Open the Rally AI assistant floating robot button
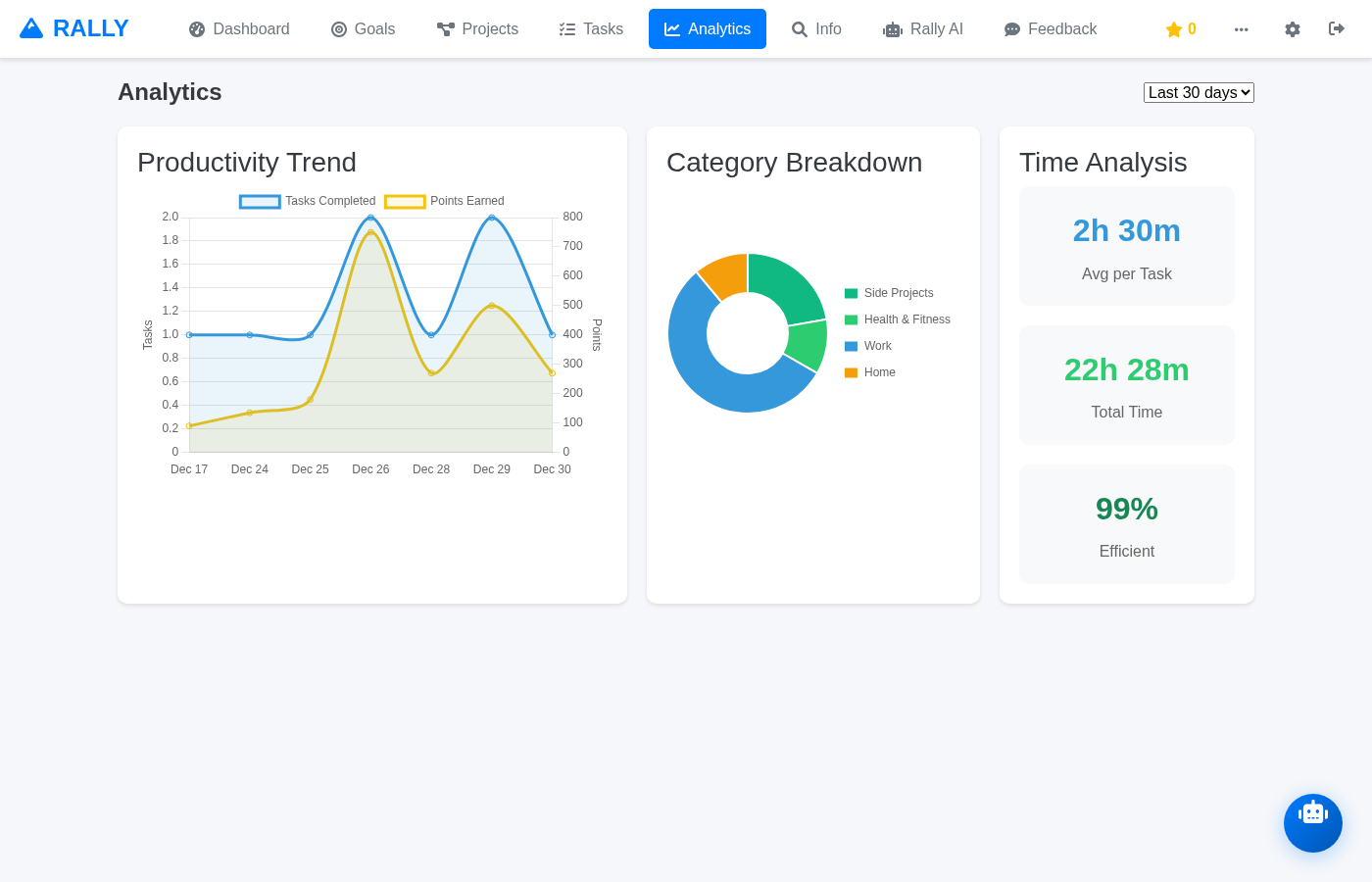Image resolution: width=1372 pixels, height=882 pixels. pyautogui.click(x=1313, y=823)
